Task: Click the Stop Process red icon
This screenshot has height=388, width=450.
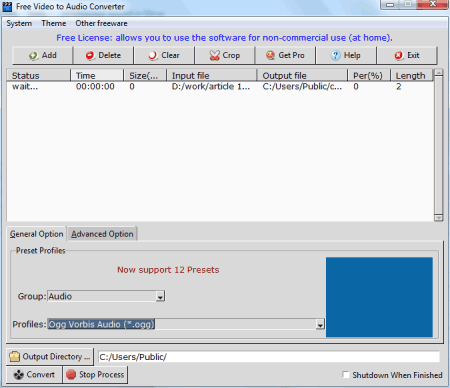Action: 71,374
